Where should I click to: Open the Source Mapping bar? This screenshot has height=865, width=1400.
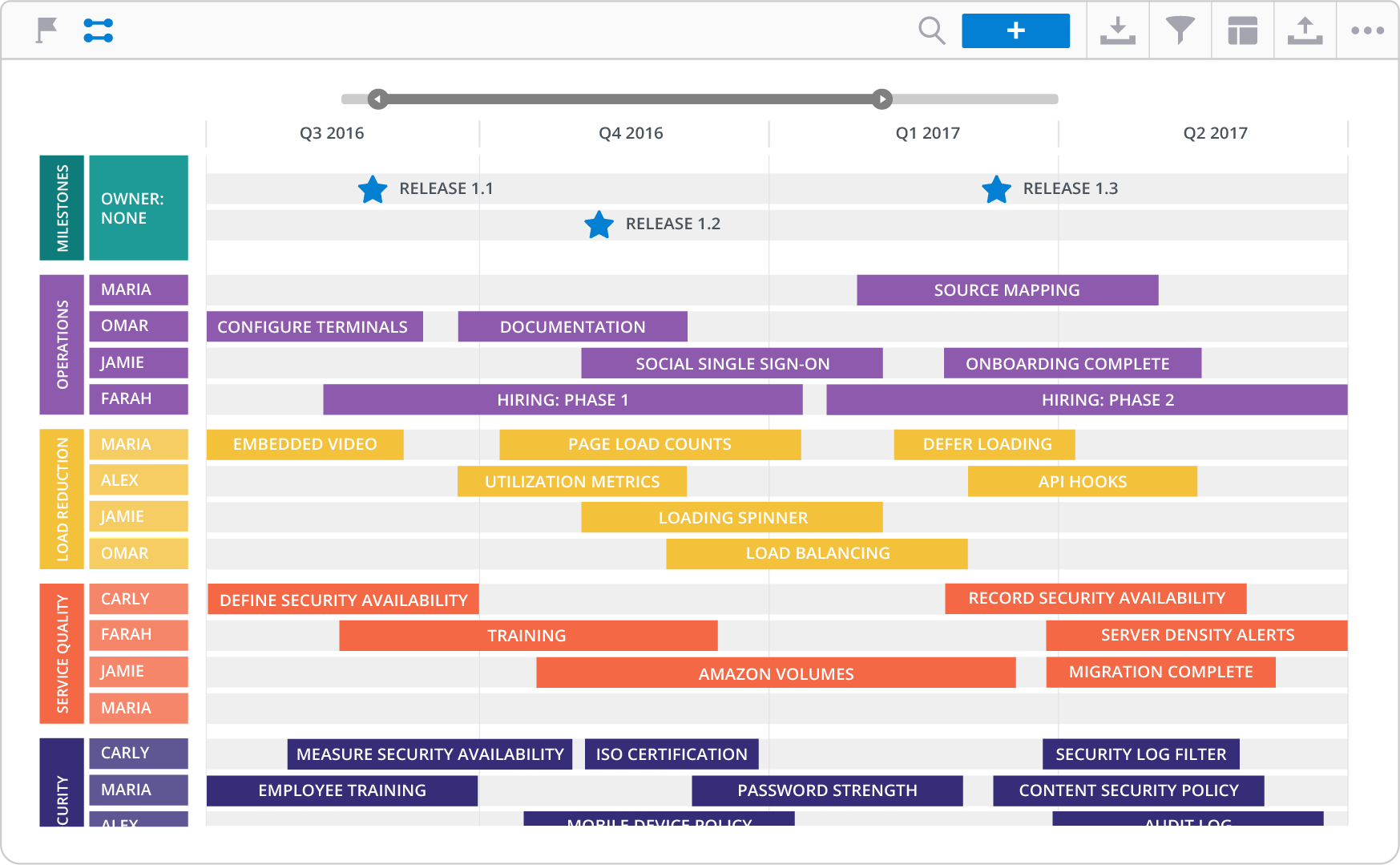pyautogui.click(x=1007, y=290)
